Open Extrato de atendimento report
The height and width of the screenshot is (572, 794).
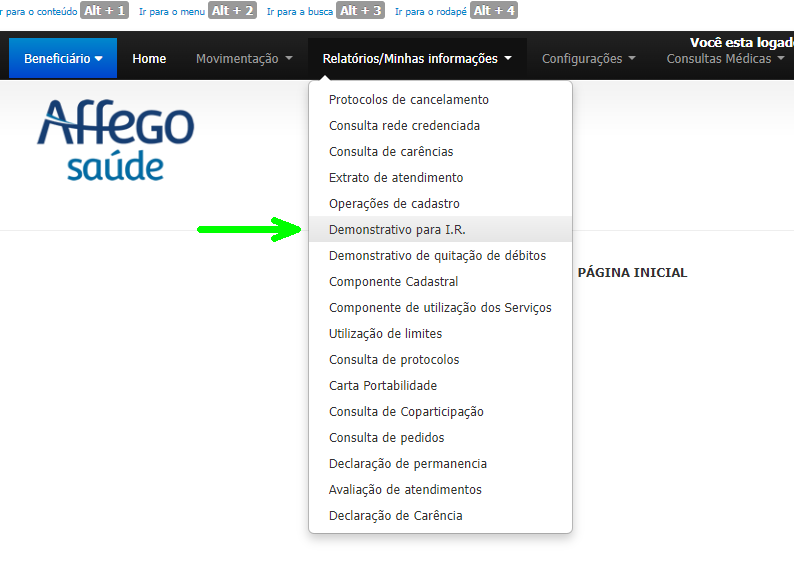(396, 178)
